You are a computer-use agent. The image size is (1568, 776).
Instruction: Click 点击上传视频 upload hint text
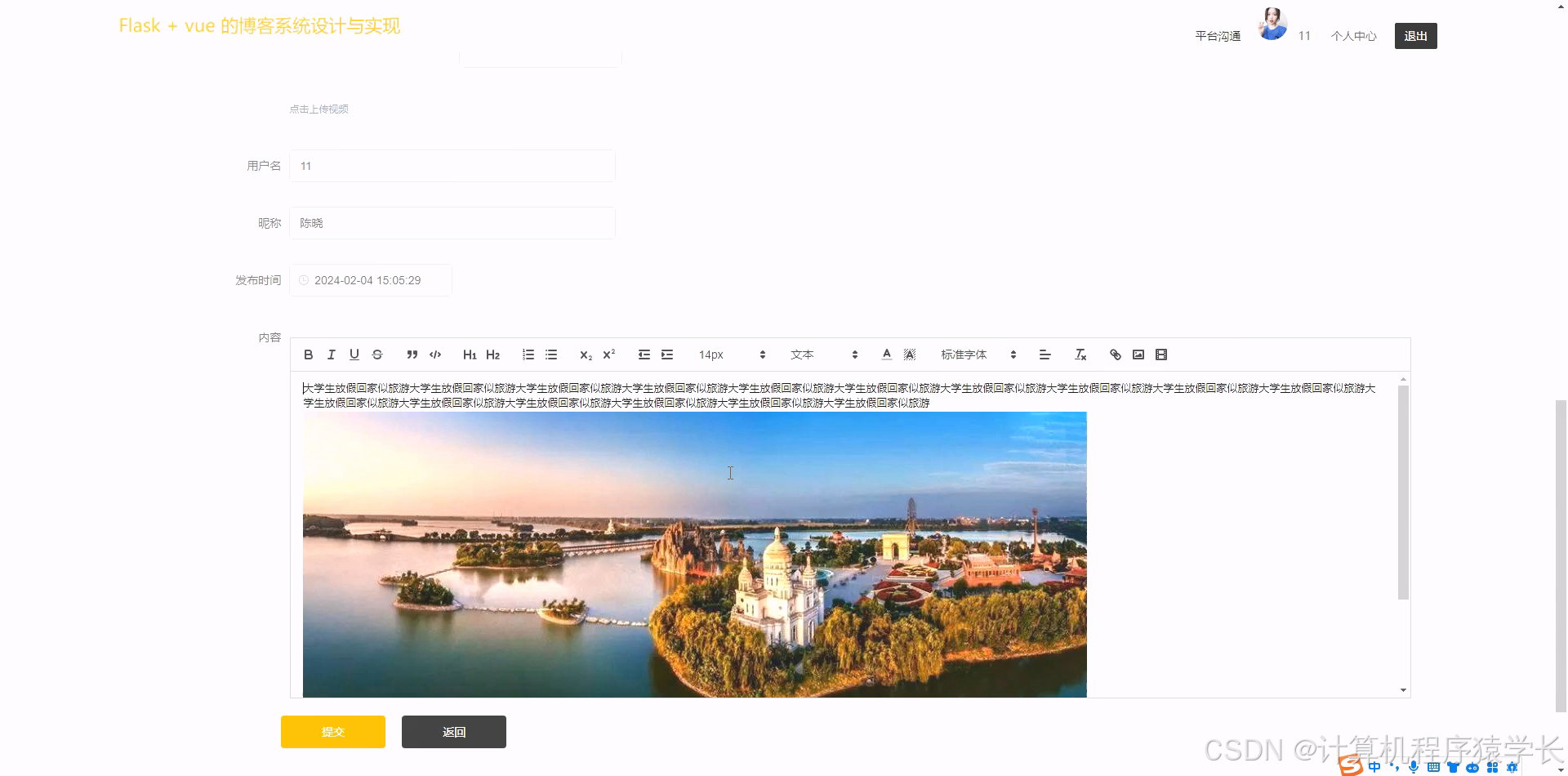tap(318, 109)
